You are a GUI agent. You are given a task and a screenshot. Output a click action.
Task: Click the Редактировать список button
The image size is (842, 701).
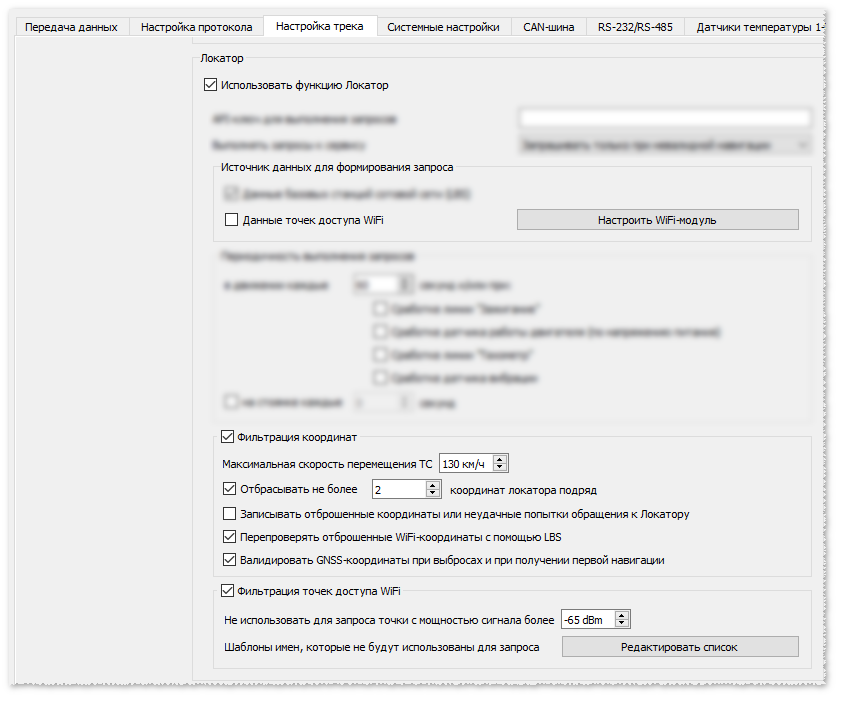coord(679,647)
